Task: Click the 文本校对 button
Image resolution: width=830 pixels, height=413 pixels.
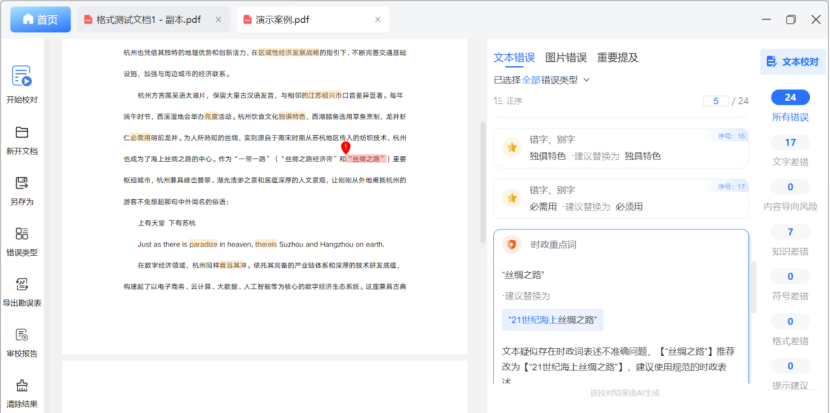Action: [x=791, y=62]
